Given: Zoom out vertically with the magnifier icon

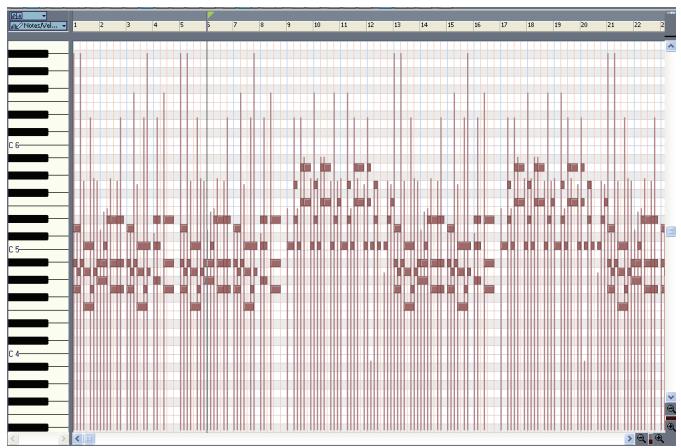Looking at the screenshot, I should pos(671,409).
